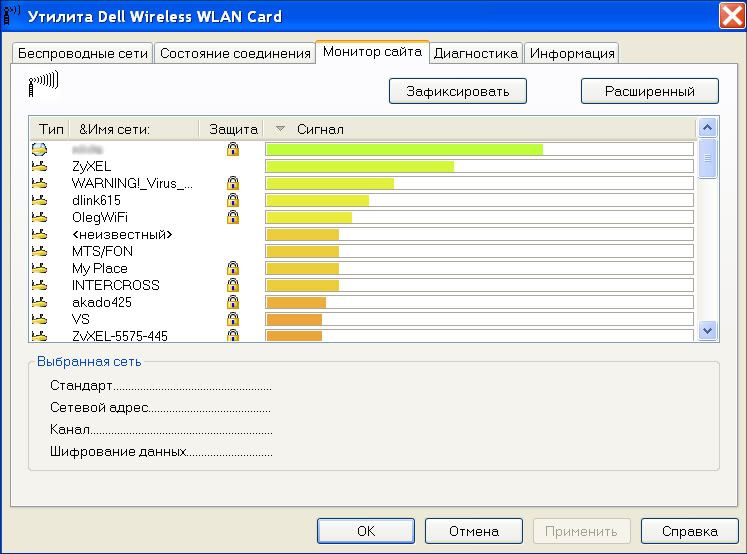This screenshot has height=554, width=747.
Task: Click the antenna signal icon above the list
Action: coord(43,84)
